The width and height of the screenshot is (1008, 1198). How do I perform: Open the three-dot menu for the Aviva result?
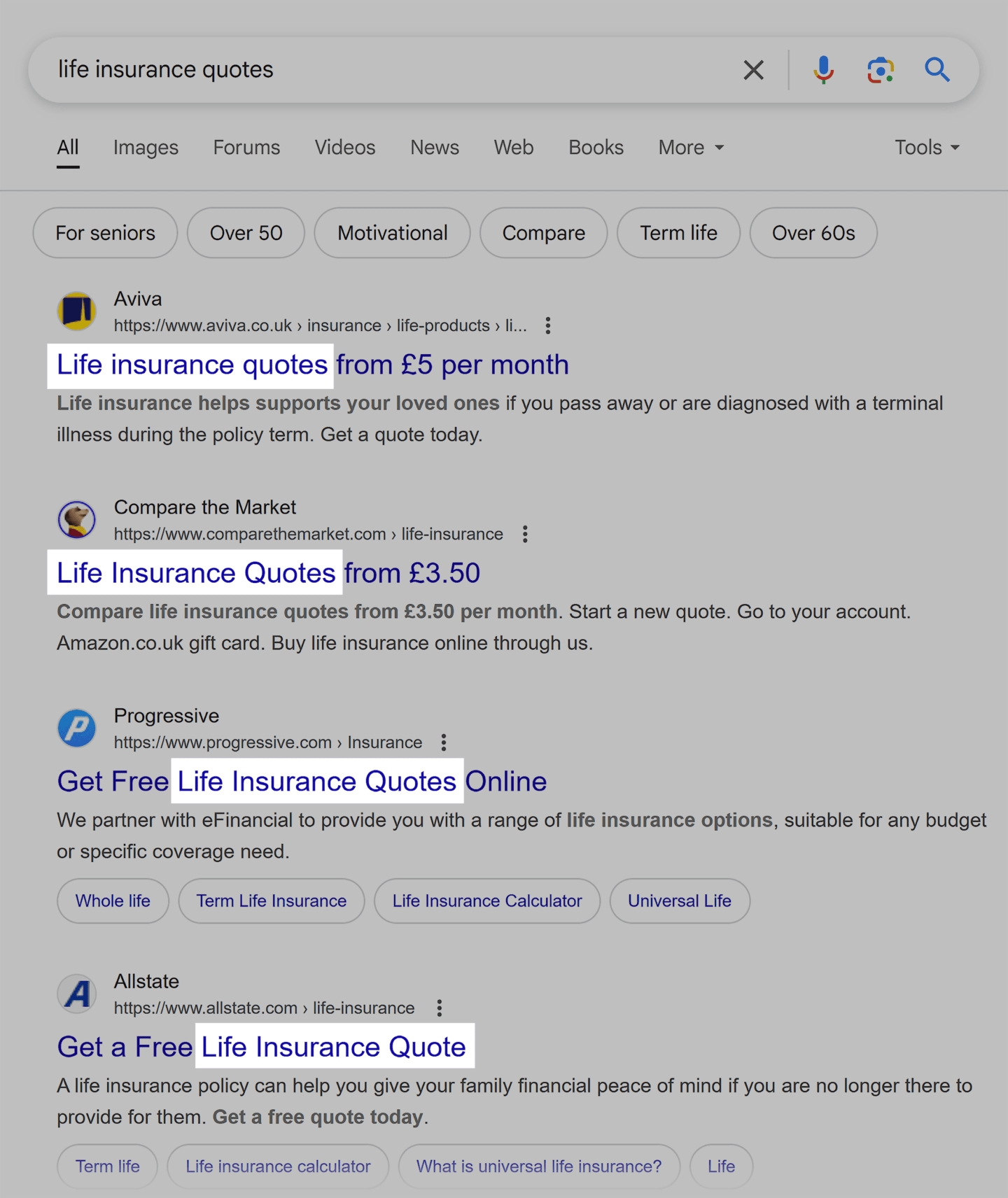548,325
